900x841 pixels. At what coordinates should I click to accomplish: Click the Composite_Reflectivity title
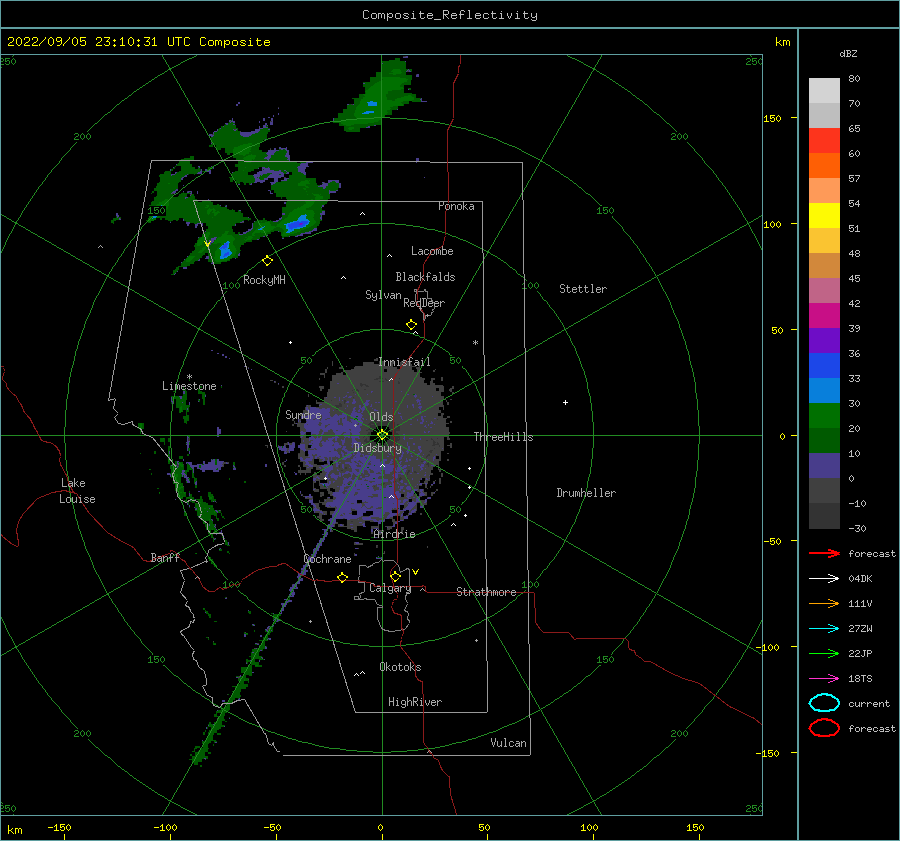(450, 15)
